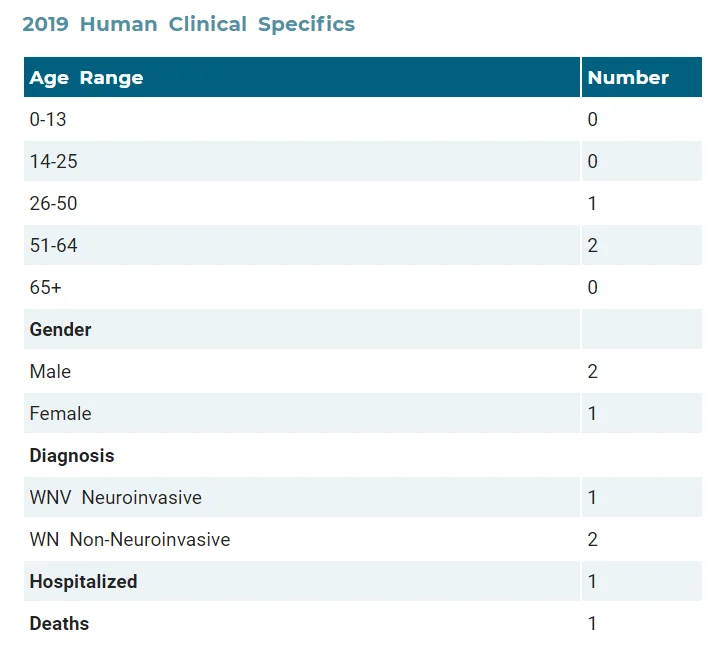Click the 'Diagnosis' section label

72,455
